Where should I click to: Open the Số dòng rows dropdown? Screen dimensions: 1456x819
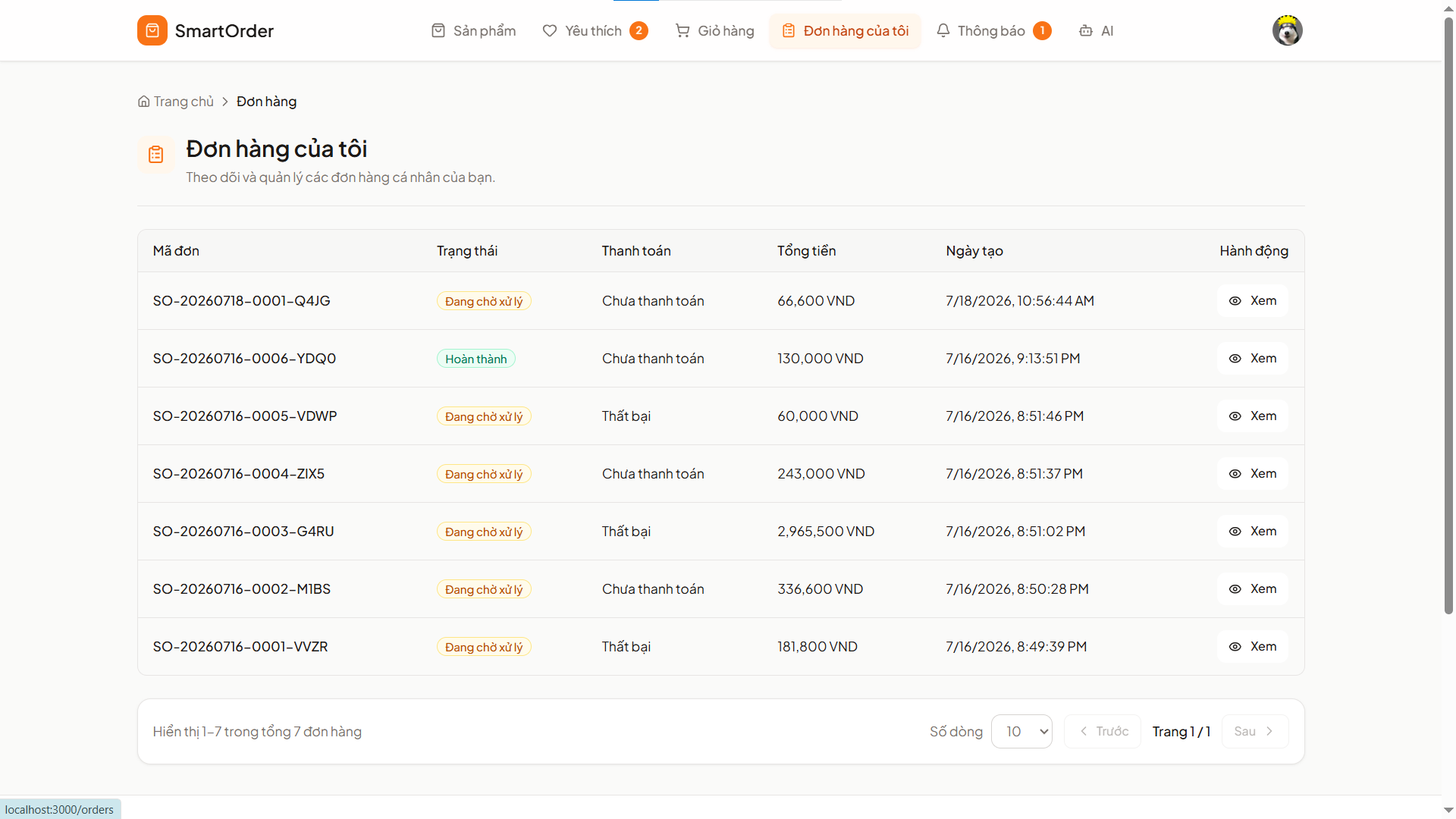point(1021,732)
